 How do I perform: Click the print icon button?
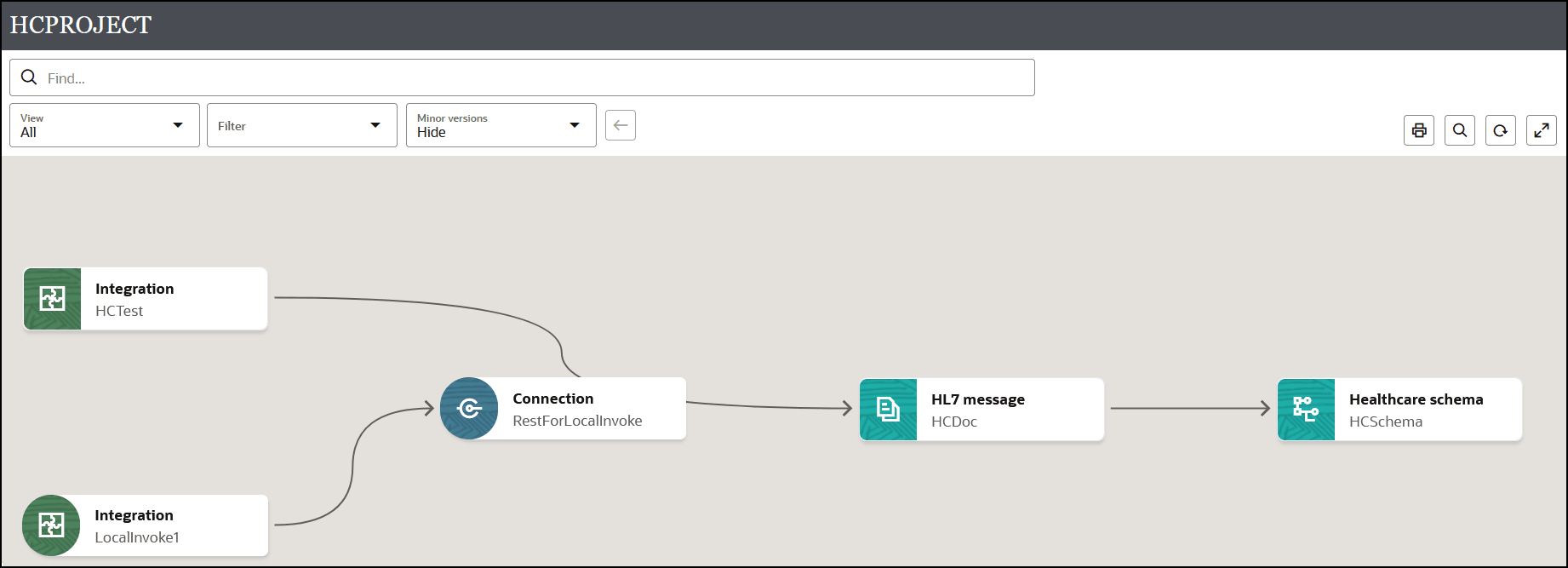1419,130
